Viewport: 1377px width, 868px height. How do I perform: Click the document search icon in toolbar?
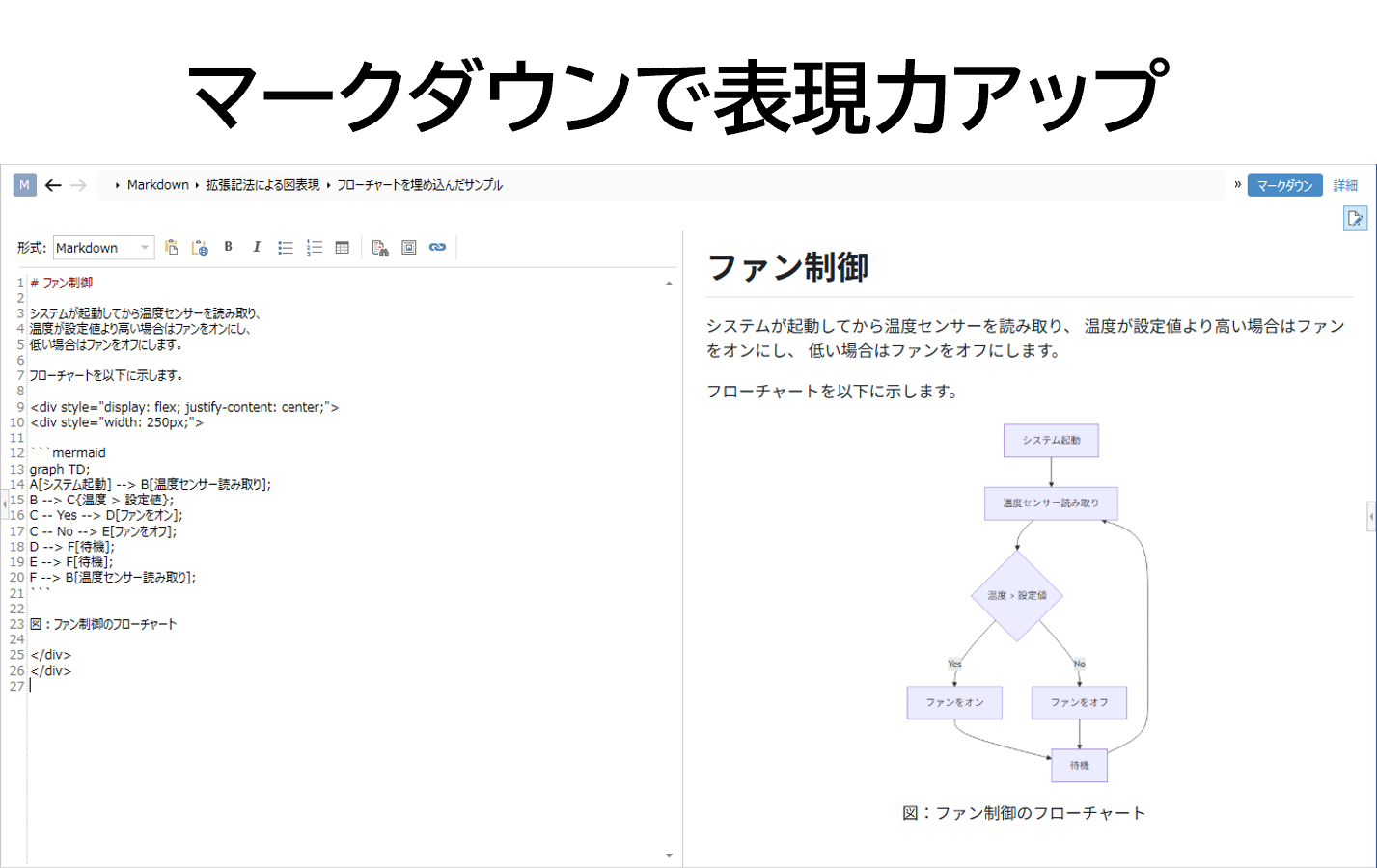click(380, 248)
